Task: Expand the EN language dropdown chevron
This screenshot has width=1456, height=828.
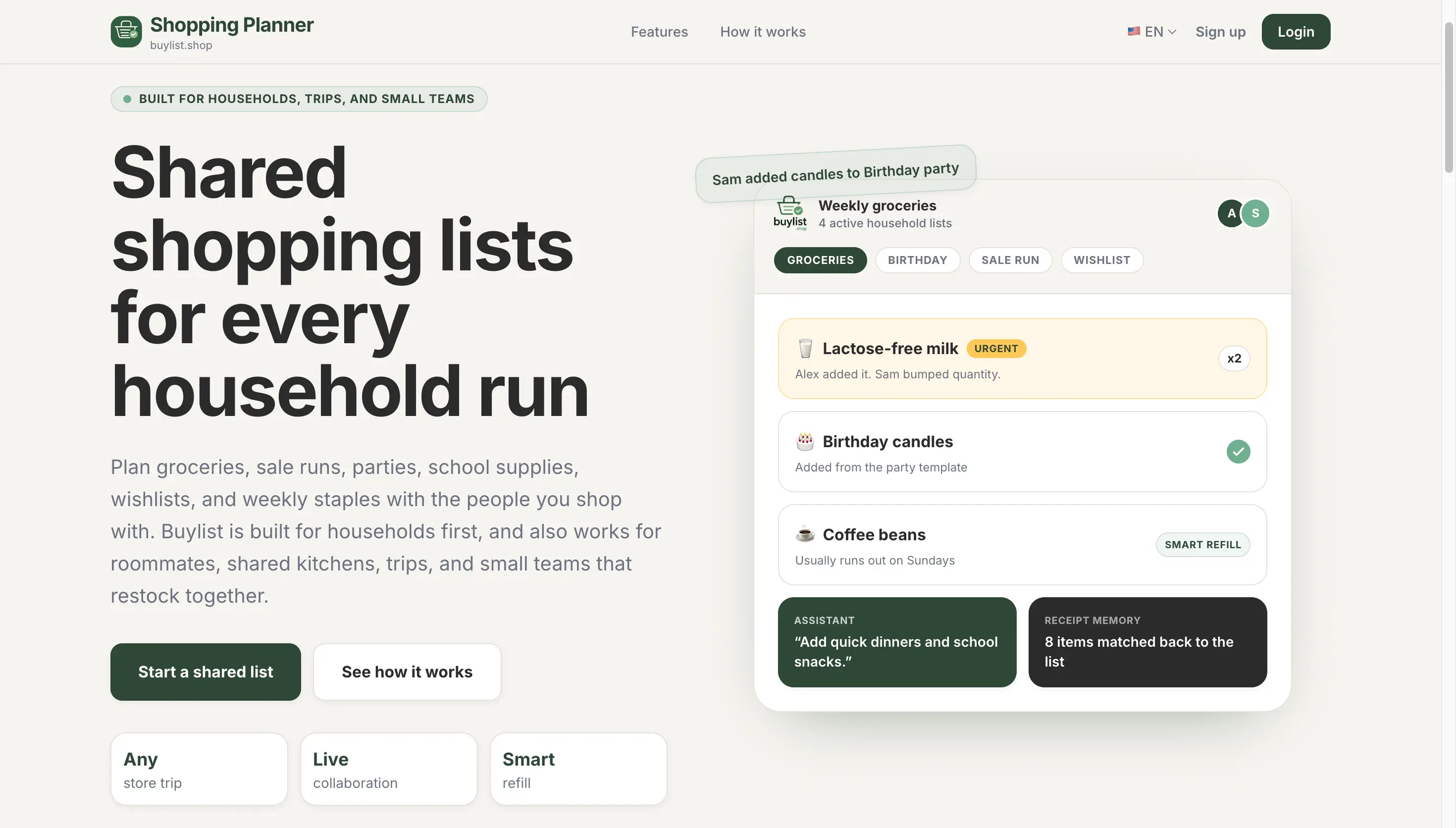Action: [1172, 32]
